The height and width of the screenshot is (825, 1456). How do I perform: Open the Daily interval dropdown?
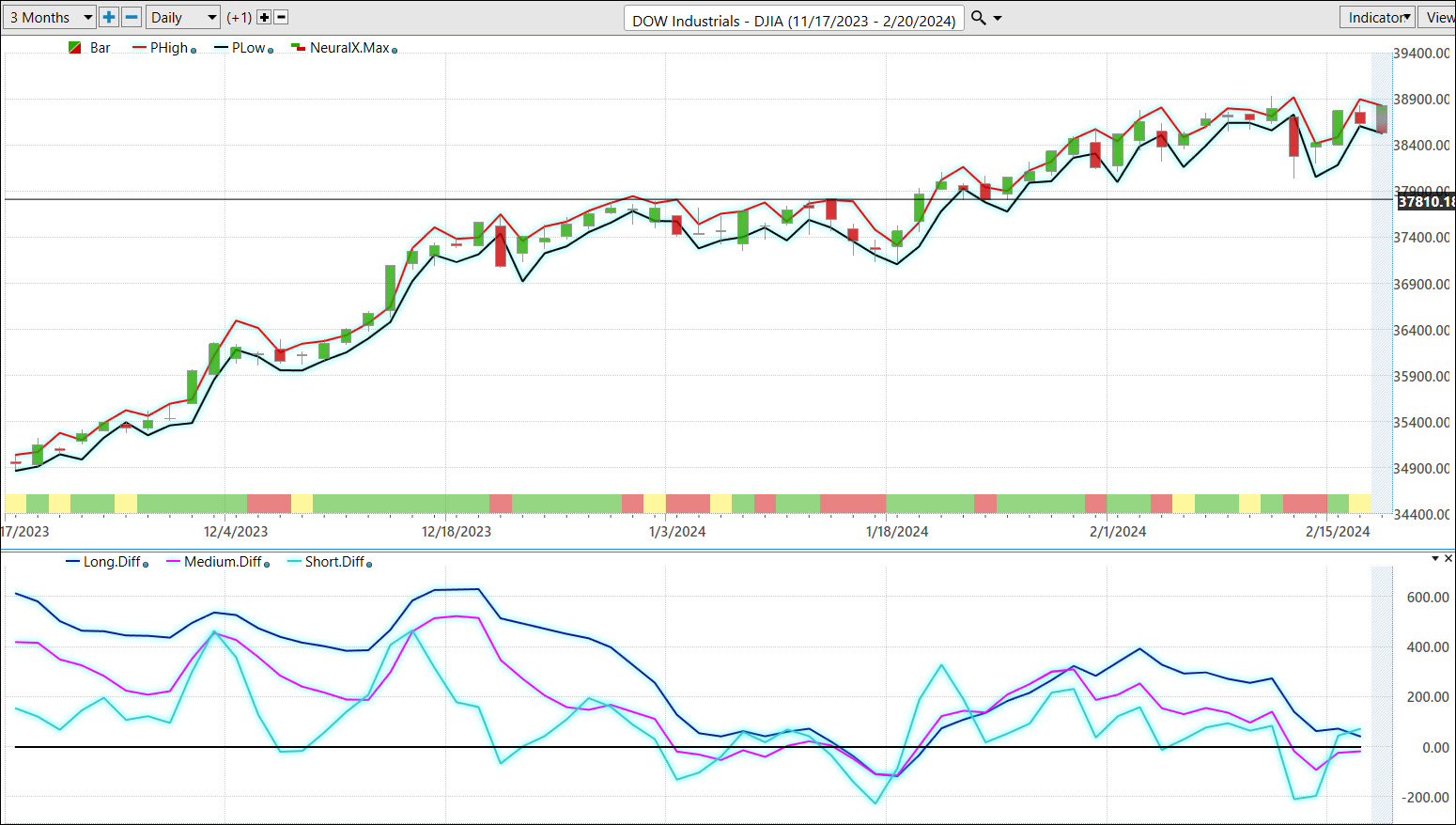tap(183, 17)
